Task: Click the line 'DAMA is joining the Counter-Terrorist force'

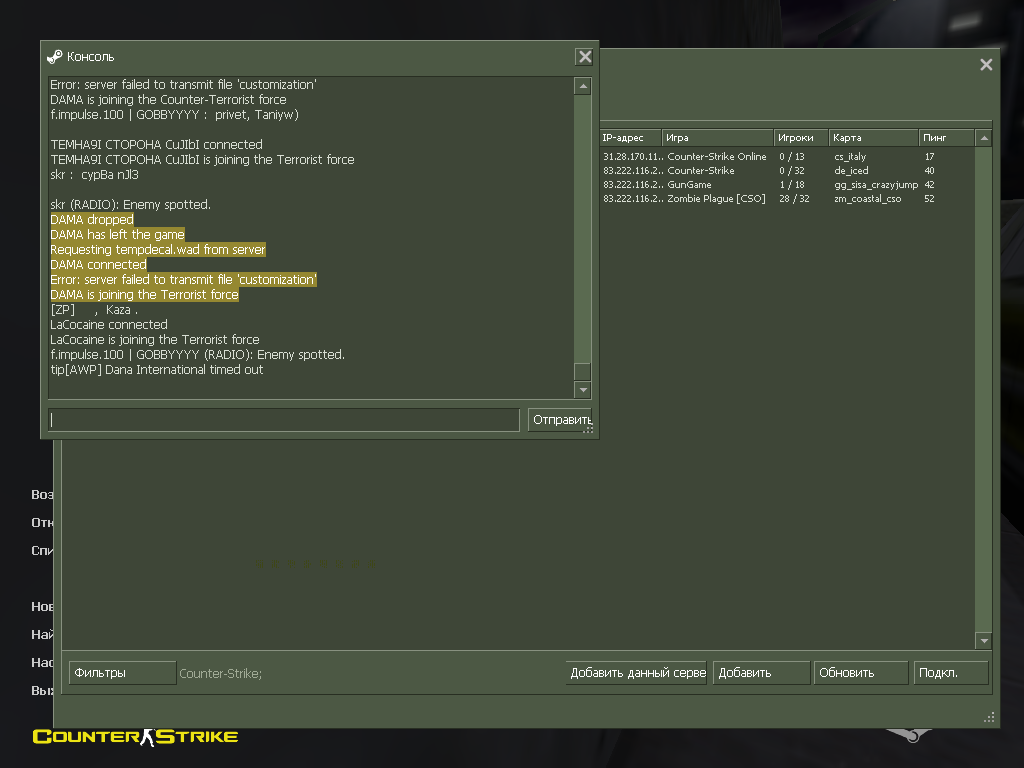Action: tap(168, 100)
